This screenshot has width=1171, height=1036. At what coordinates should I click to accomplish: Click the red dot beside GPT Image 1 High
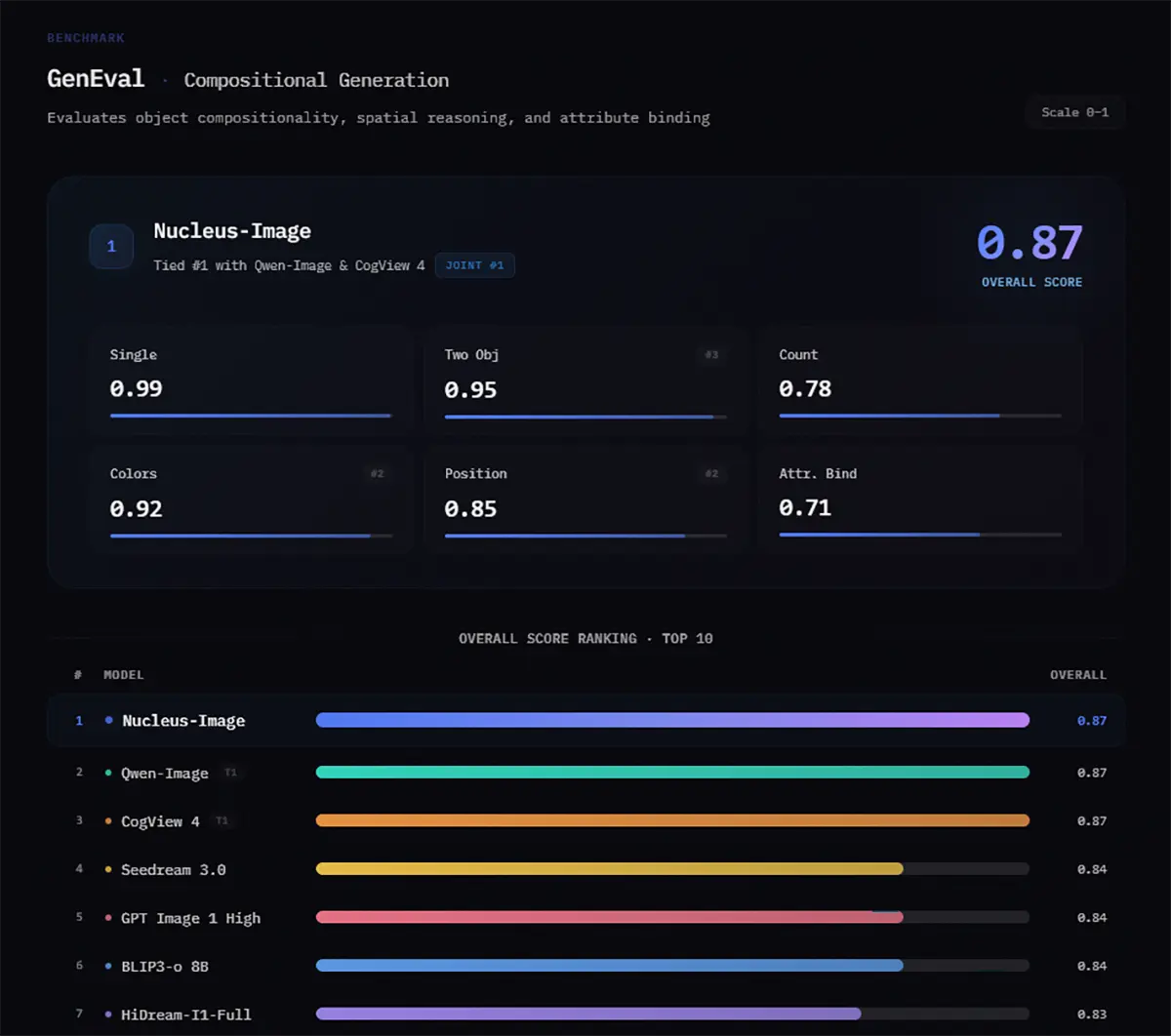pyautogui.click(x=108, y=918)
